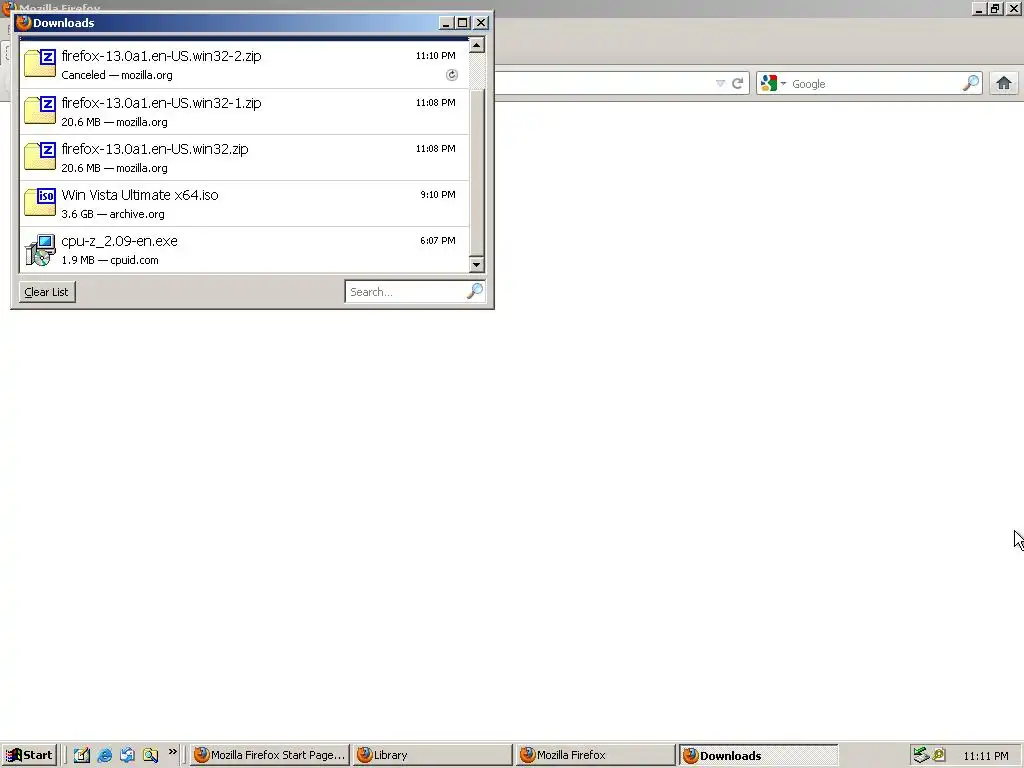Restore down the main Firefox window

[995, 8]
